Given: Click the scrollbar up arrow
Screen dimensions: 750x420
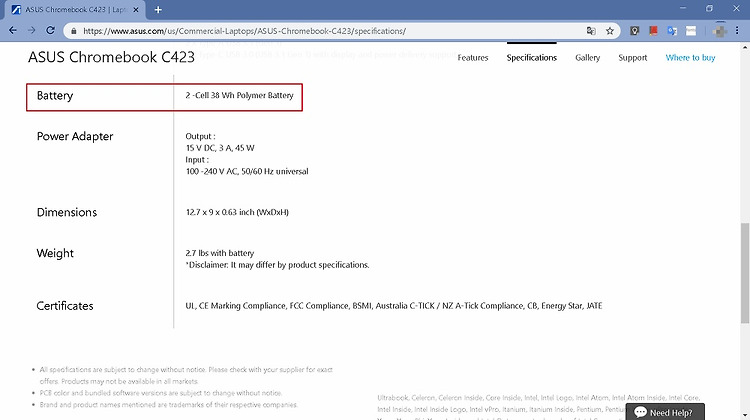Looking at the screenshot, I should coord(745,47).
